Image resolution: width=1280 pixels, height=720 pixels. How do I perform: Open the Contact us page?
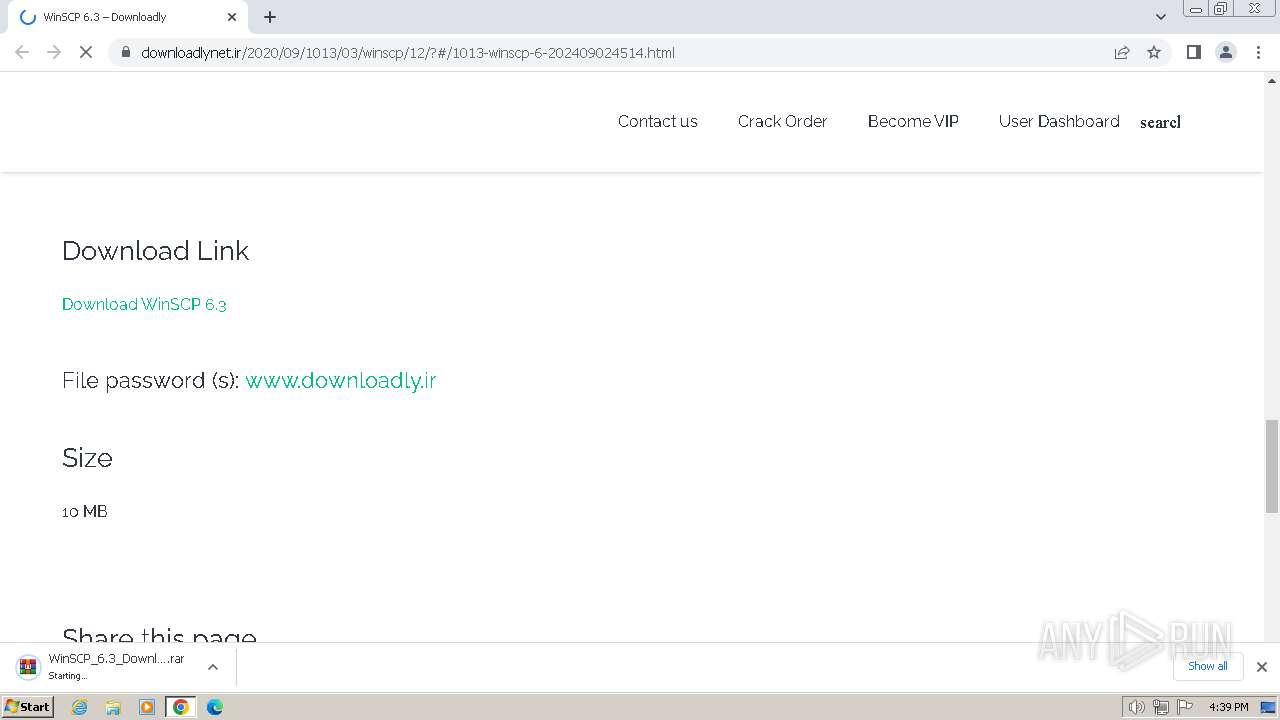658,121
